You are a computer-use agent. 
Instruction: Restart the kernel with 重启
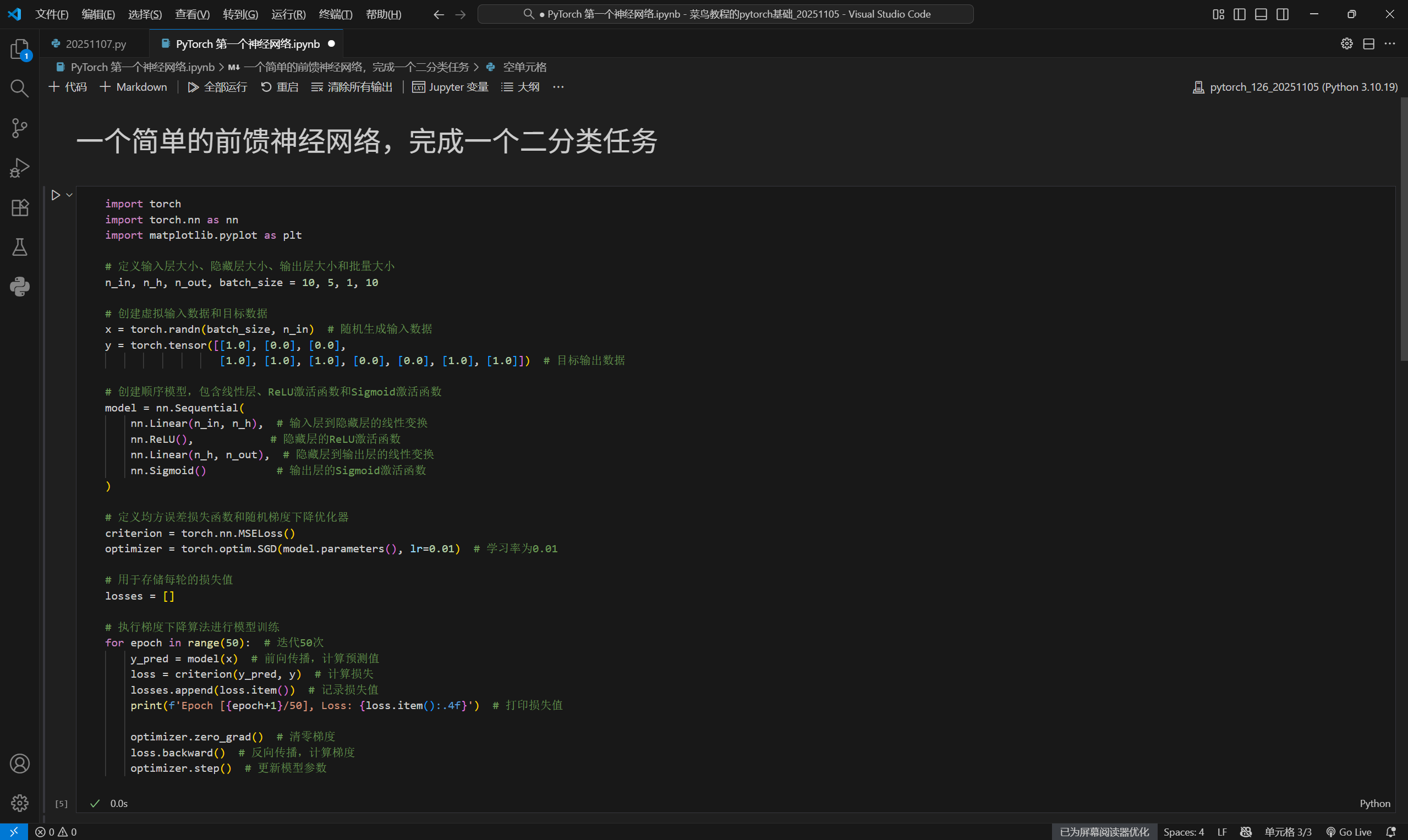point(280,86)
